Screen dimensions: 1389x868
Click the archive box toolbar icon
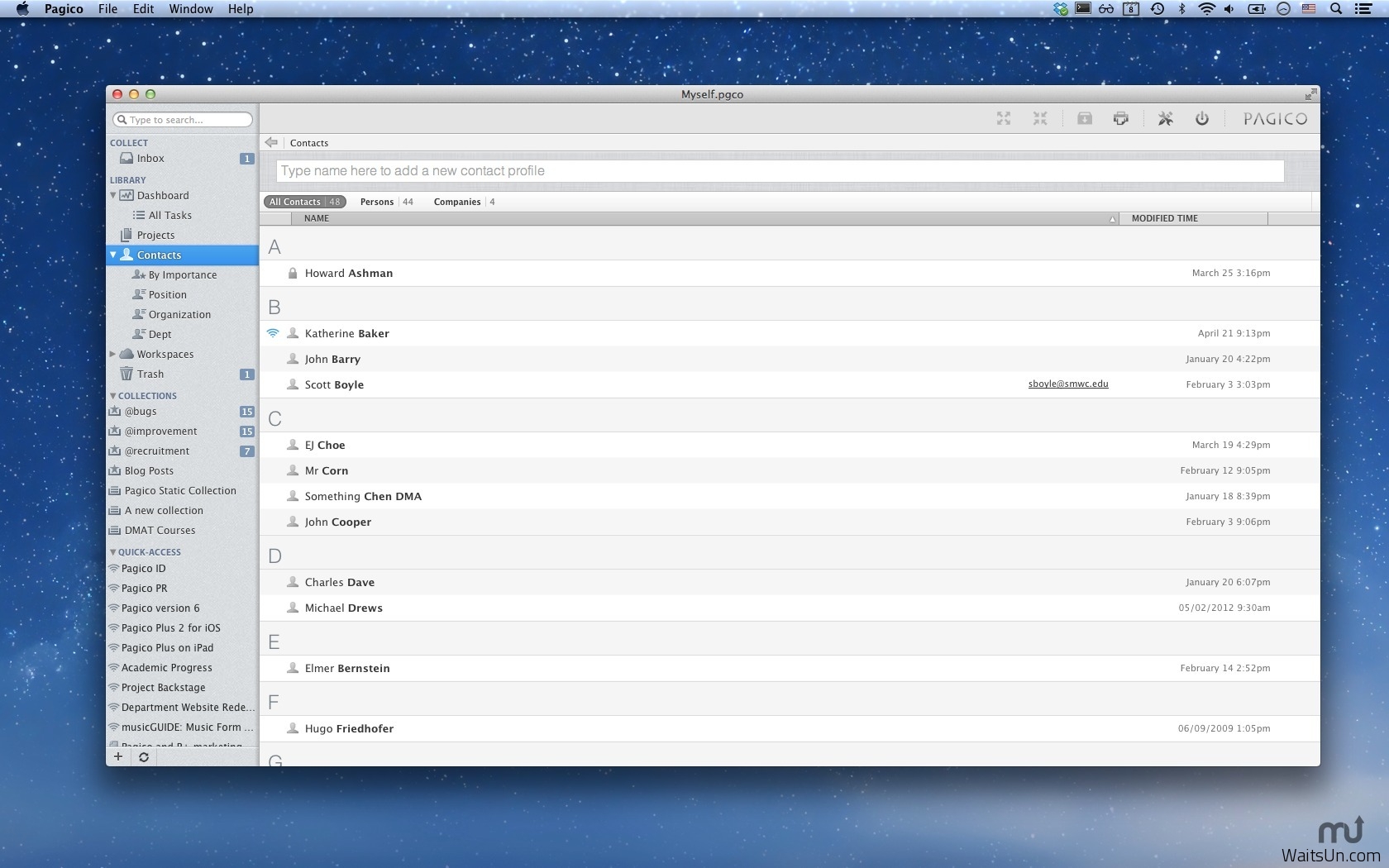point(1084,119)
